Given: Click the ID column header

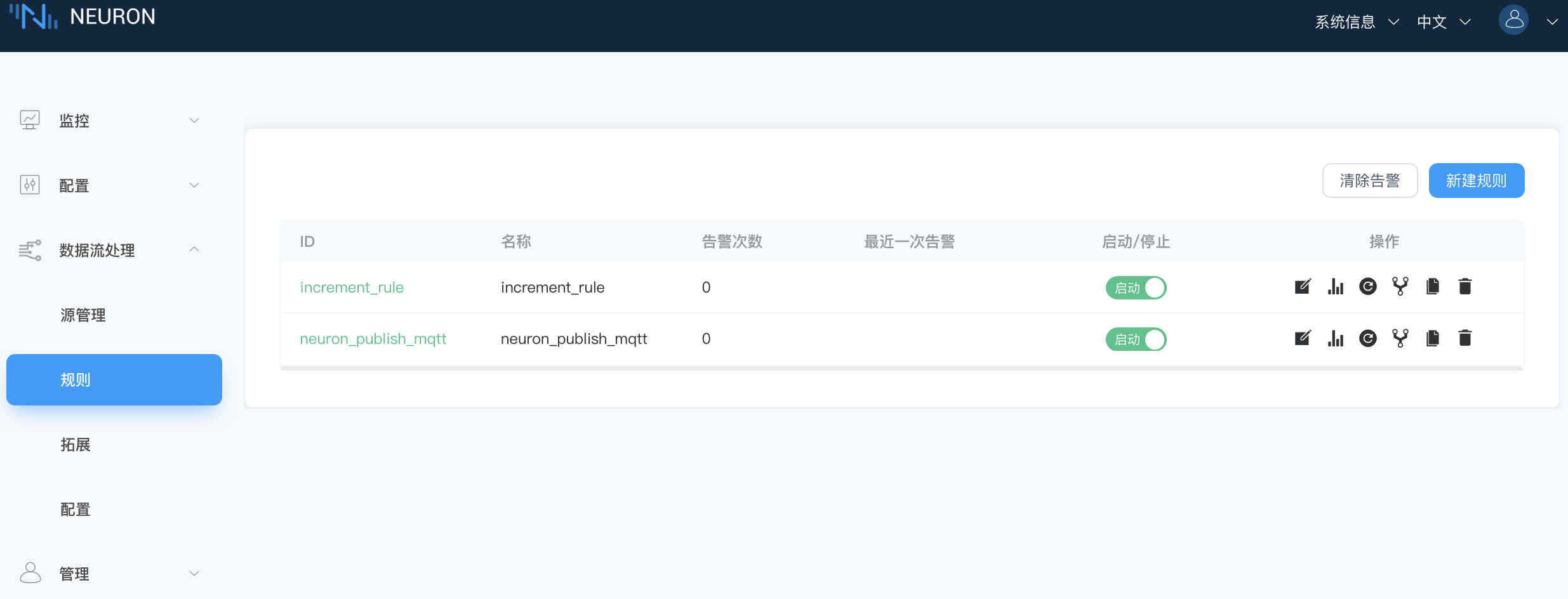Looking at the screenshot, I should click(307, 241).
